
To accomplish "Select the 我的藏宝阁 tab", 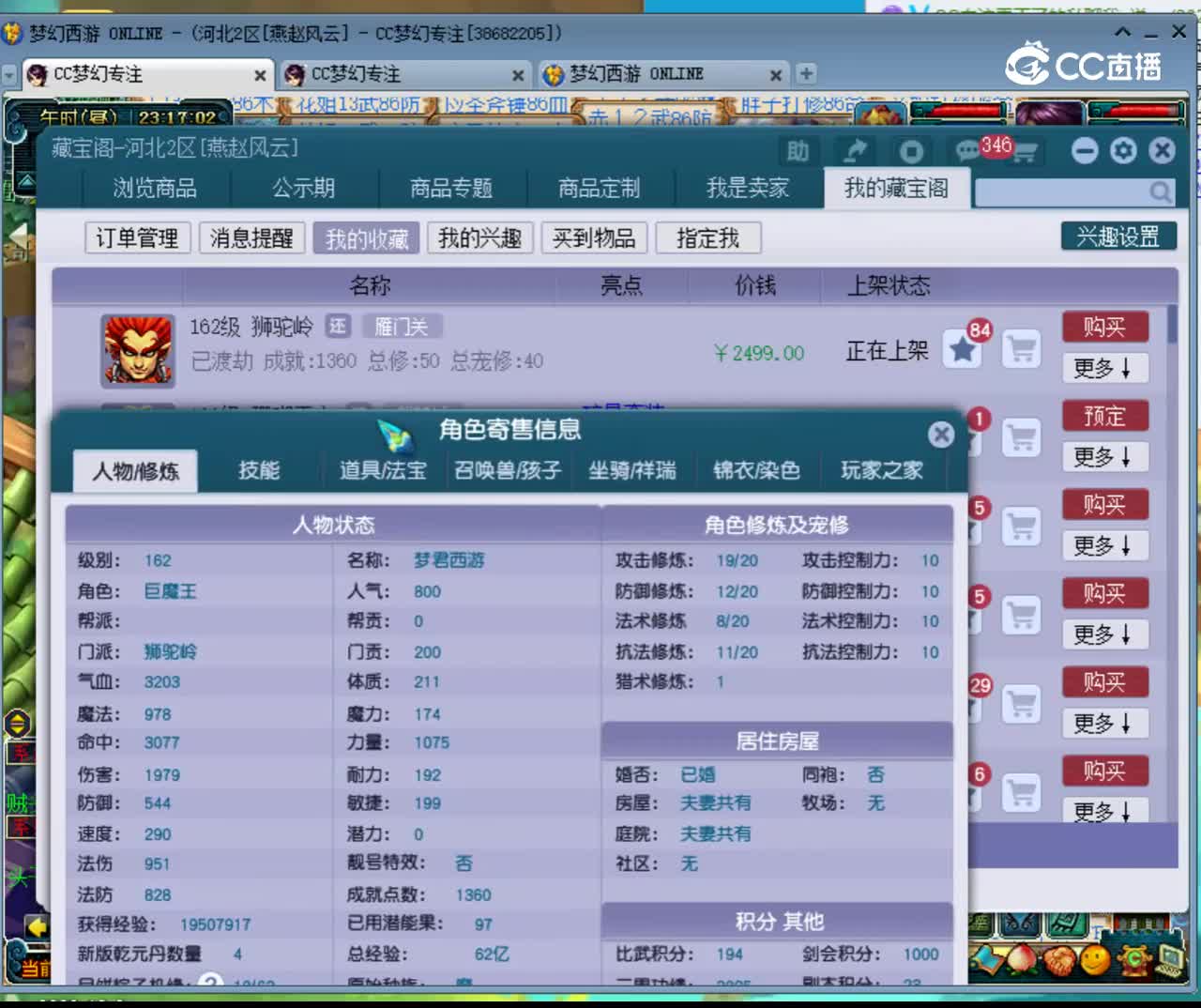I will tap(896, 188).
